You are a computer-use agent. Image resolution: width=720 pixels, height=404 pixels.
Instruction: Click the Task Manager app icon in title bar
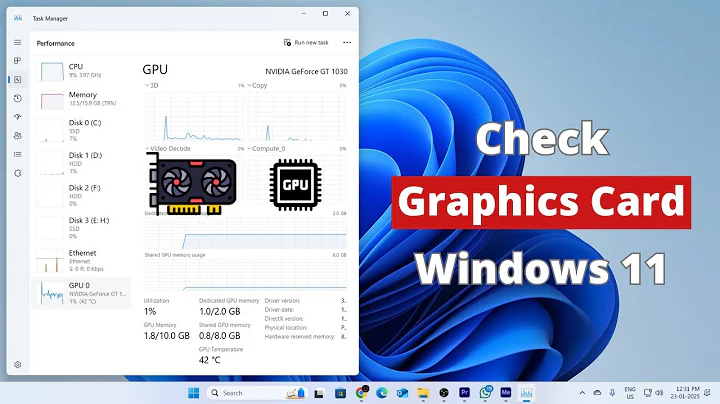[18, 18]
